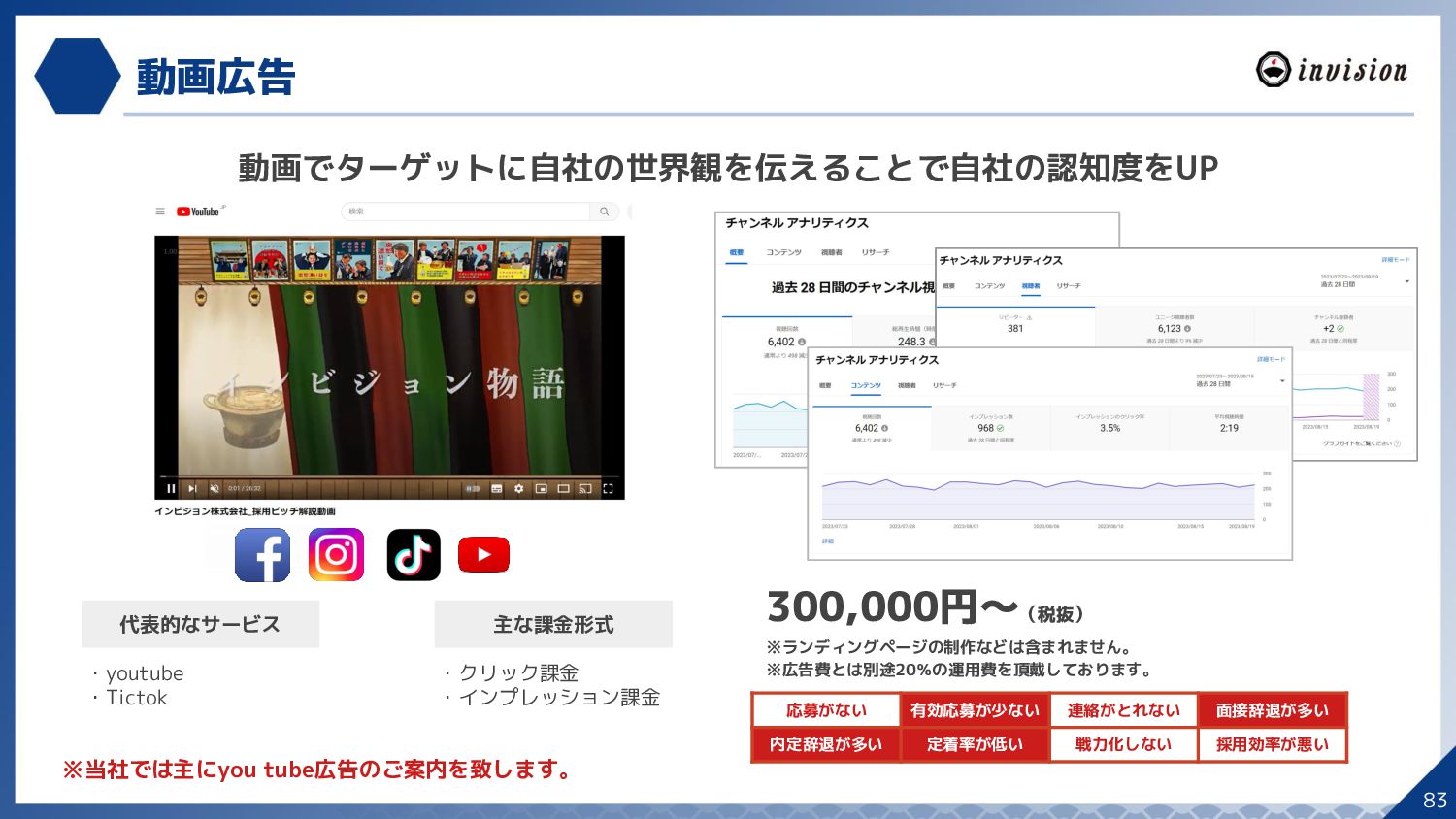The height and width of the screenshot is (819, 1456).
Task: Click the YouTube logo
Action: [x=198, y=212]
